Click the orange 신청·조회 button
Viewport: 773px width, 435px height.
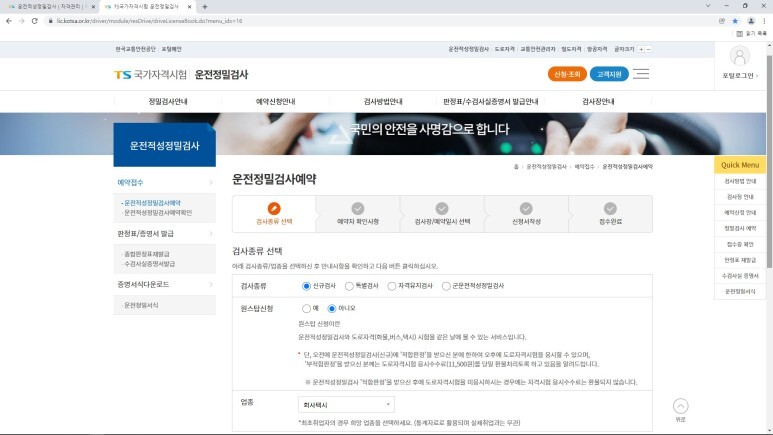(x=567, y=74)
